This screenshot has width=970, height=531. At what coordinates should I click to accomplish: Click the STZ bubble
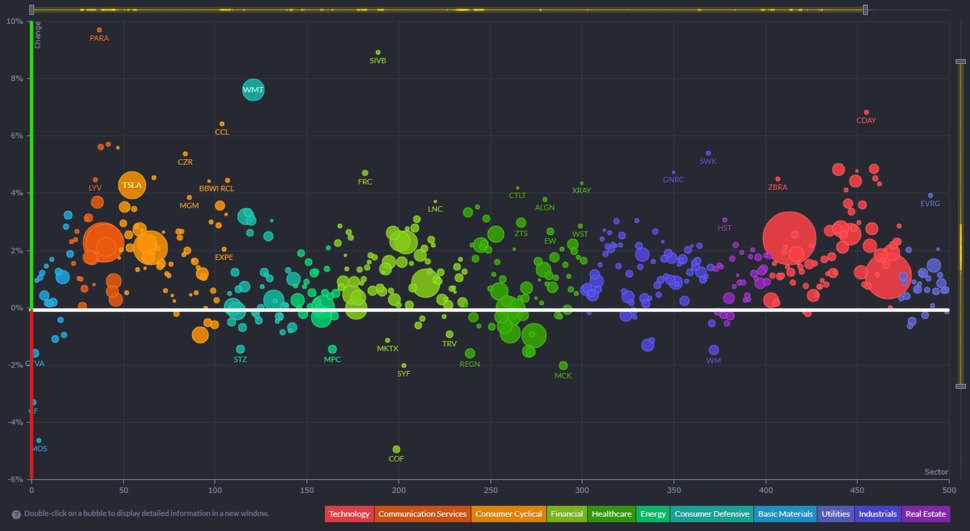[240, 350]
